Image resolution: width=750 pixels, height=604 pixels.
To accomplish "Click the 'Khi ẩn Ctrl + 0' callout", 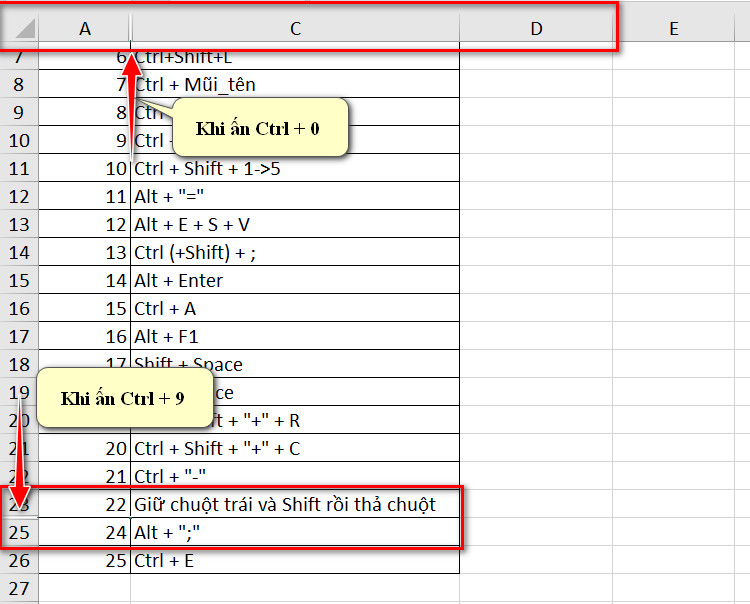I will 260,128.
